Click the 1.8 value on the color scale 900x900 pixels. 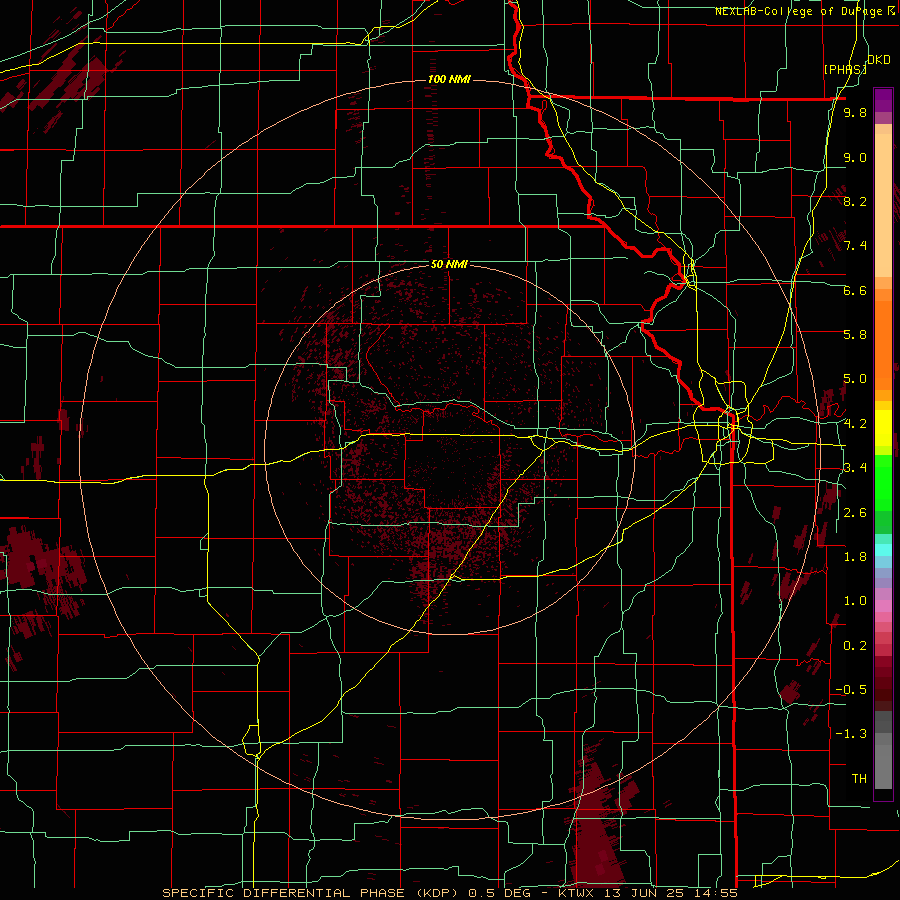pos(855,557)
